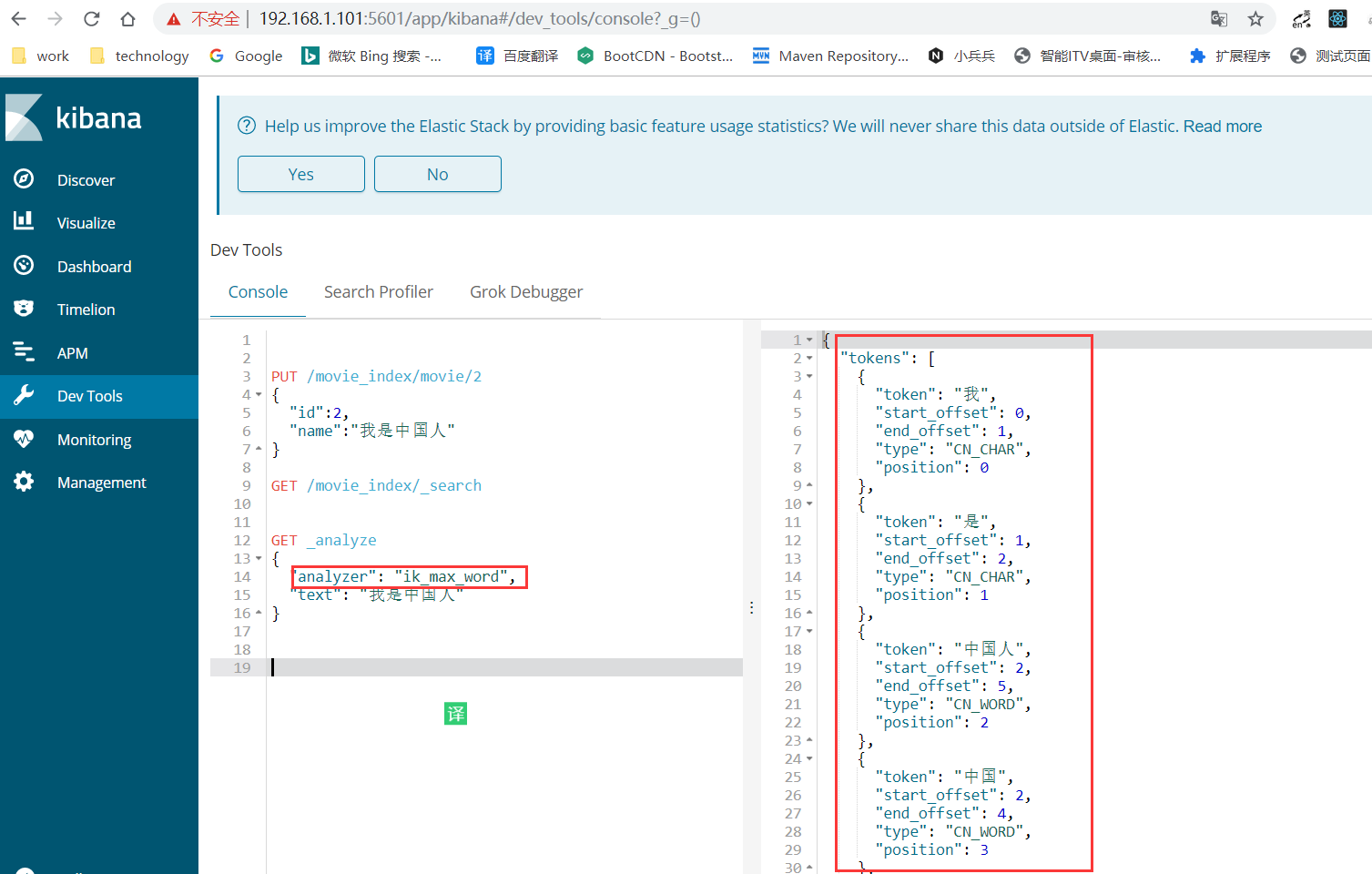1372x874 pixels.
Task: Open Visualize bar chart icon
Action: [24, 222]
